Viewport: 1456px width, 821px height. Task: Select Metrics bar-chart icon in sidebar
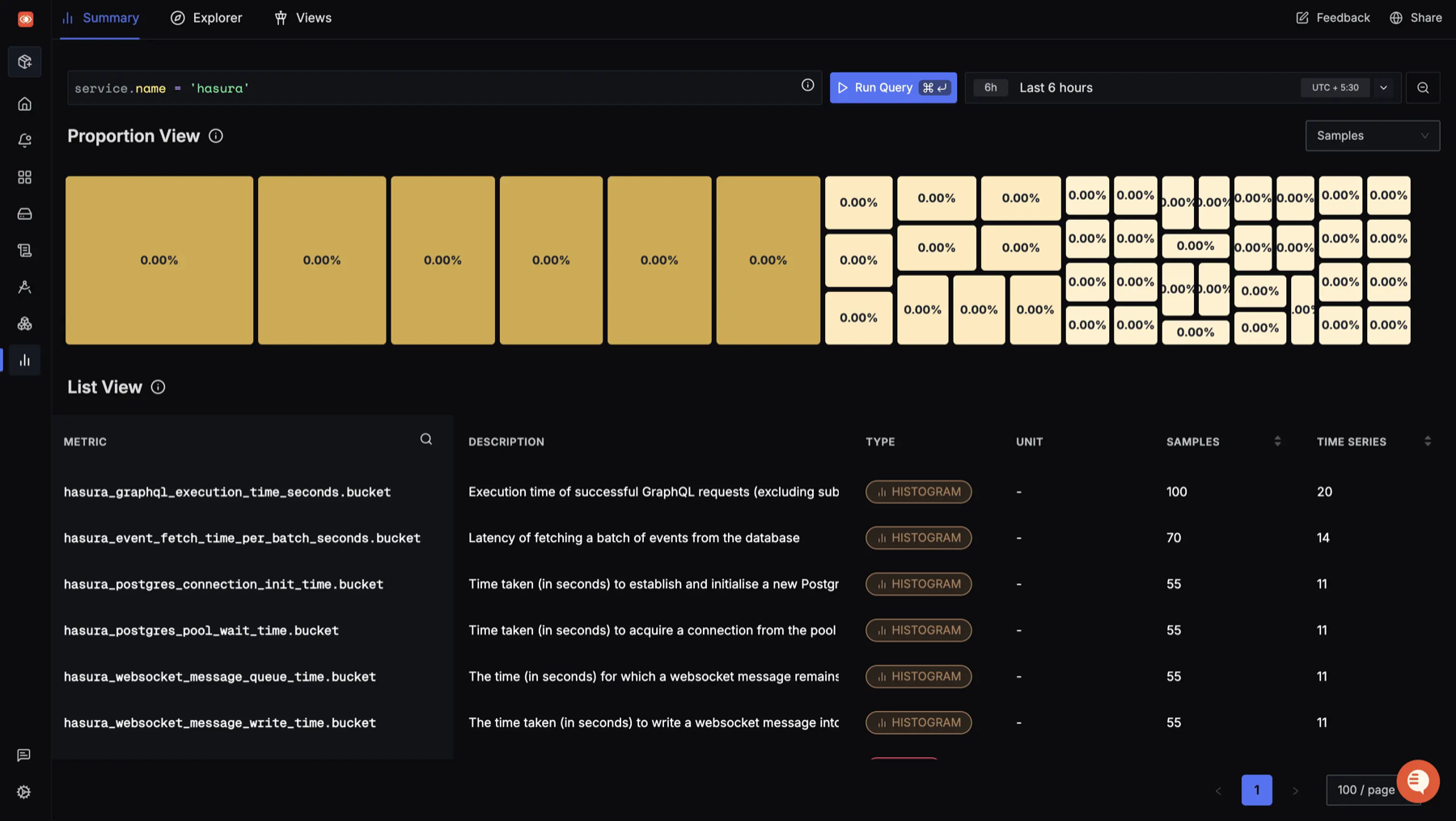coord(25,360)
